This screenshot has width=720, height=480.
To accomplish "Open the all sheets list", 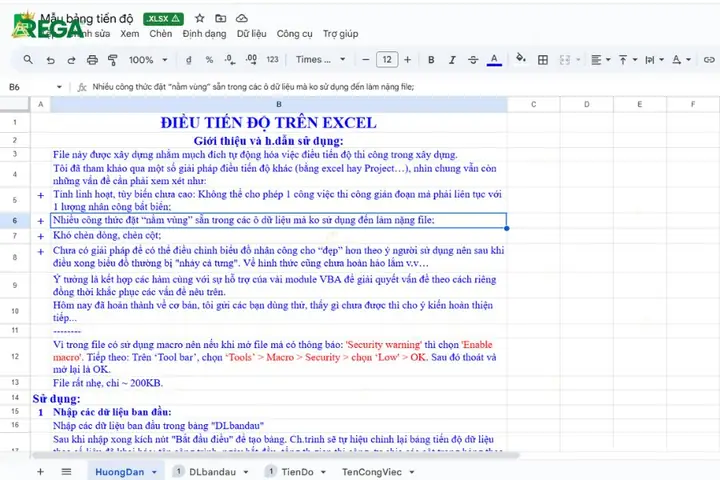I will point(66,472).
